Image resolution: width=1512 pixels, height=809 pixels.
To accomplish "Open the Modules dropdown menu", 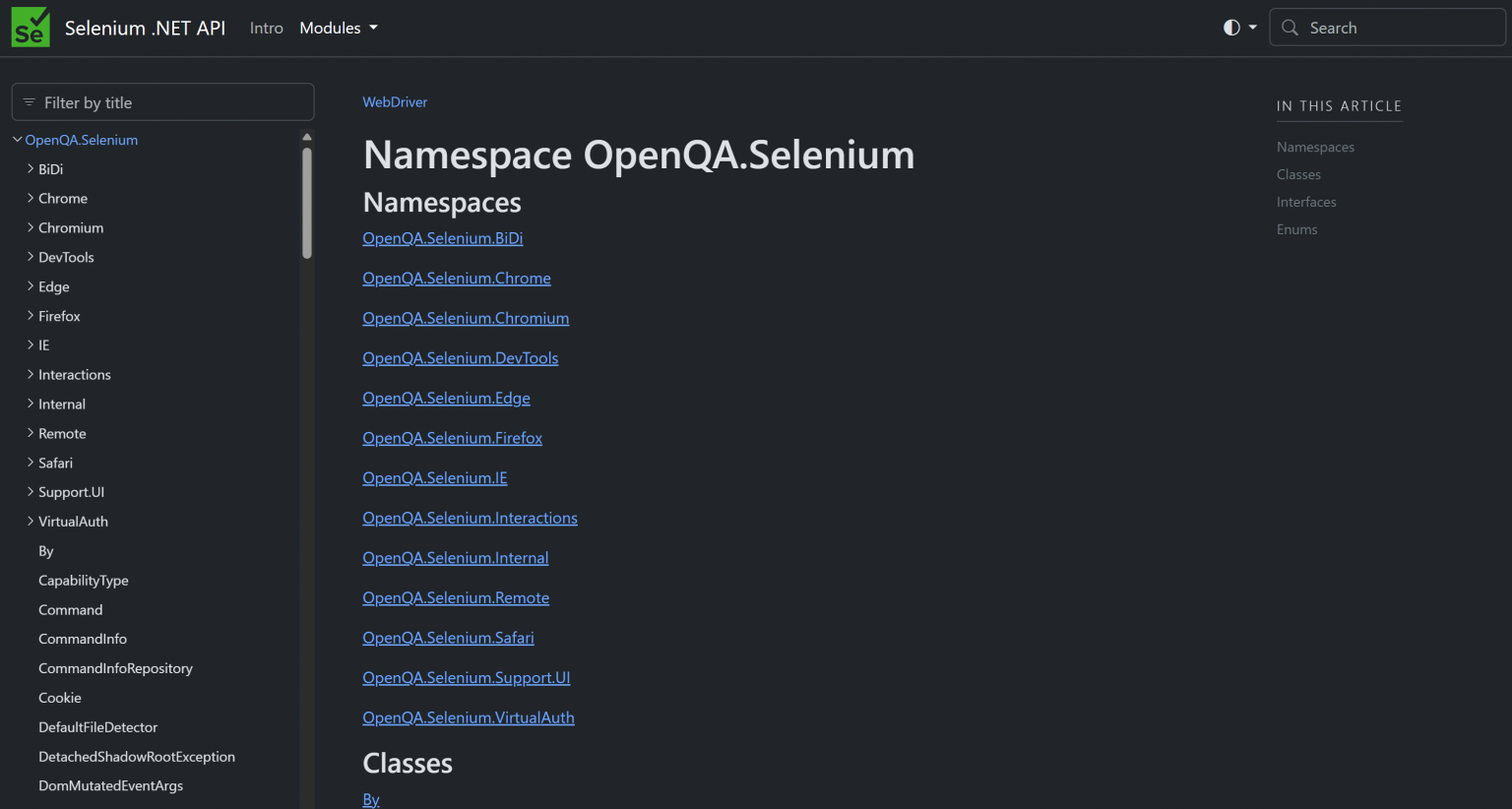I will [338, 28].
